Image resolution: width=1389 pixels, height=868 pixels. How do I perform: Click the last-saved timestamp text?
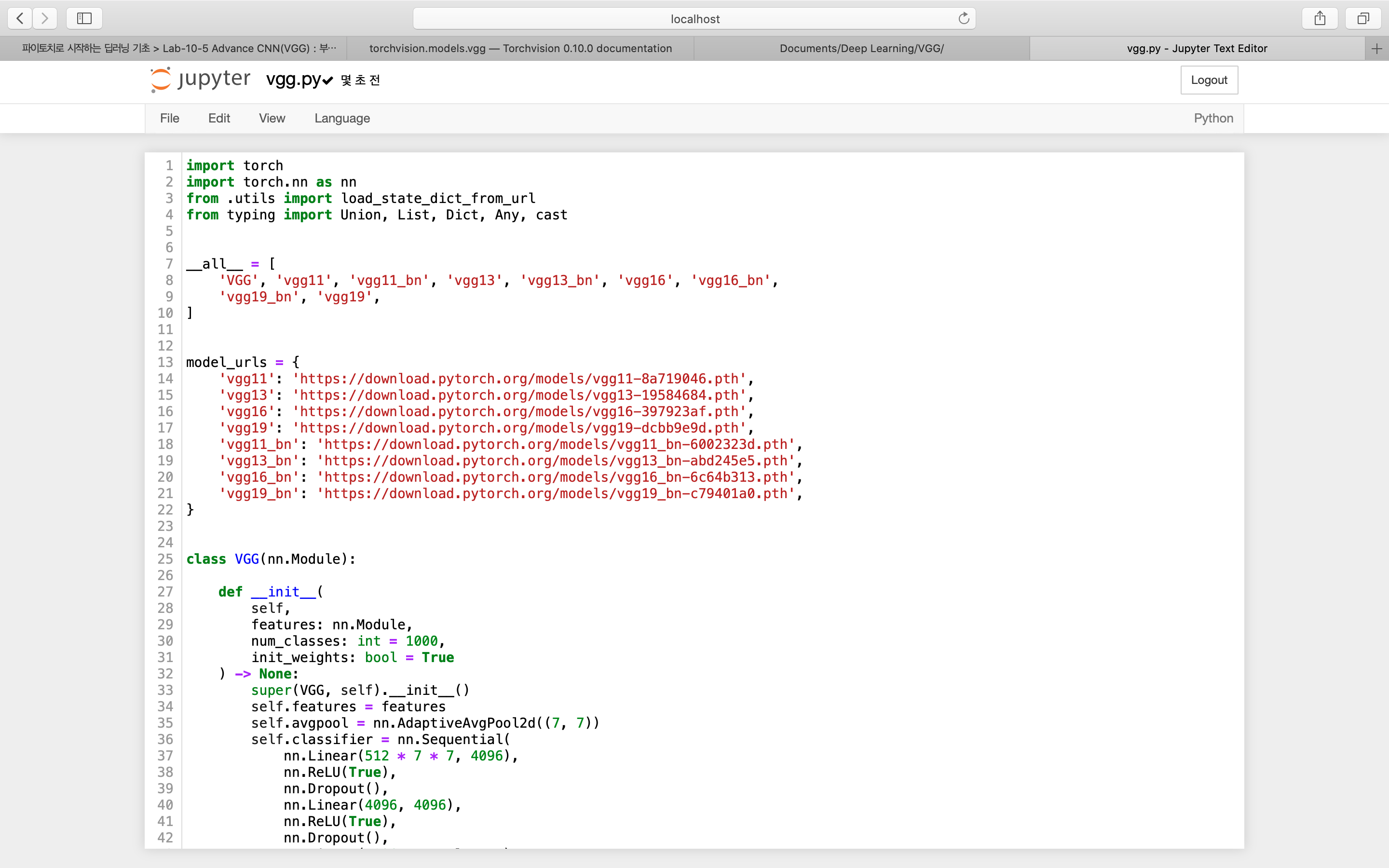point(360,81)
